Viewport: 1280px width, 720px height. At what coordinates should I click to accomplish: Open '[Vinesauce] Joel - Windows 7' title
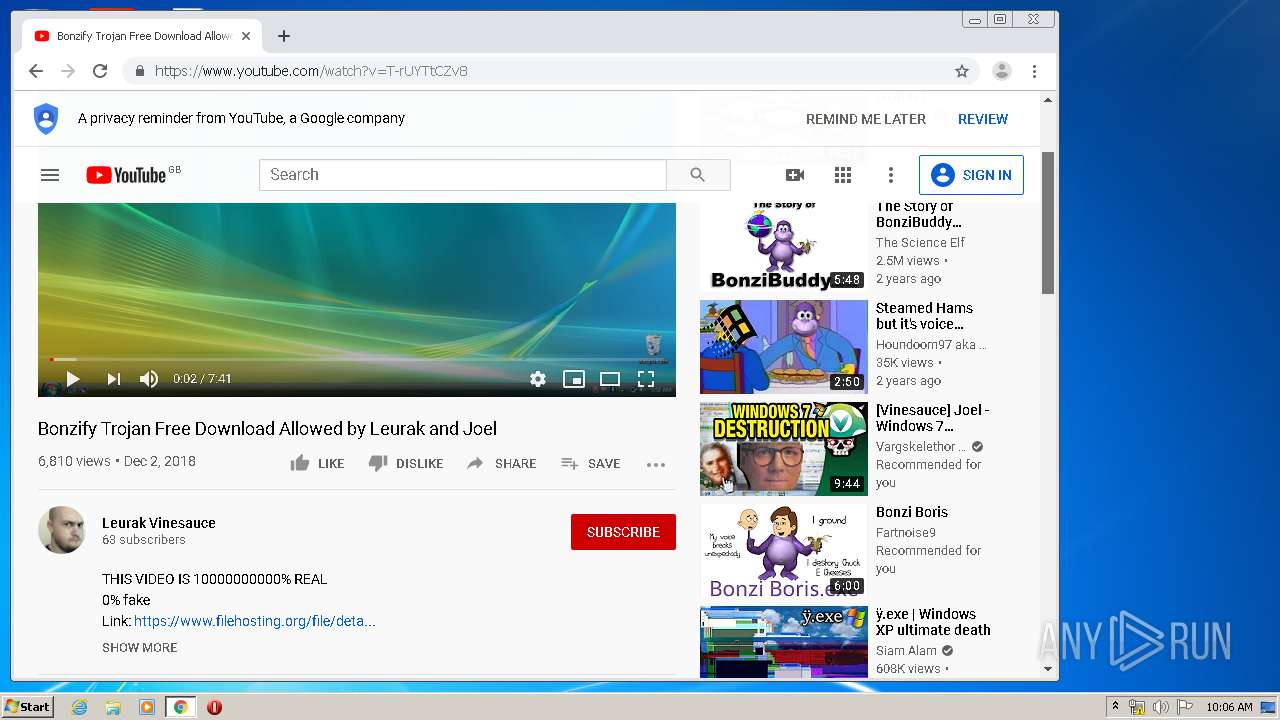pyautogui.click(x=933, y=418)
